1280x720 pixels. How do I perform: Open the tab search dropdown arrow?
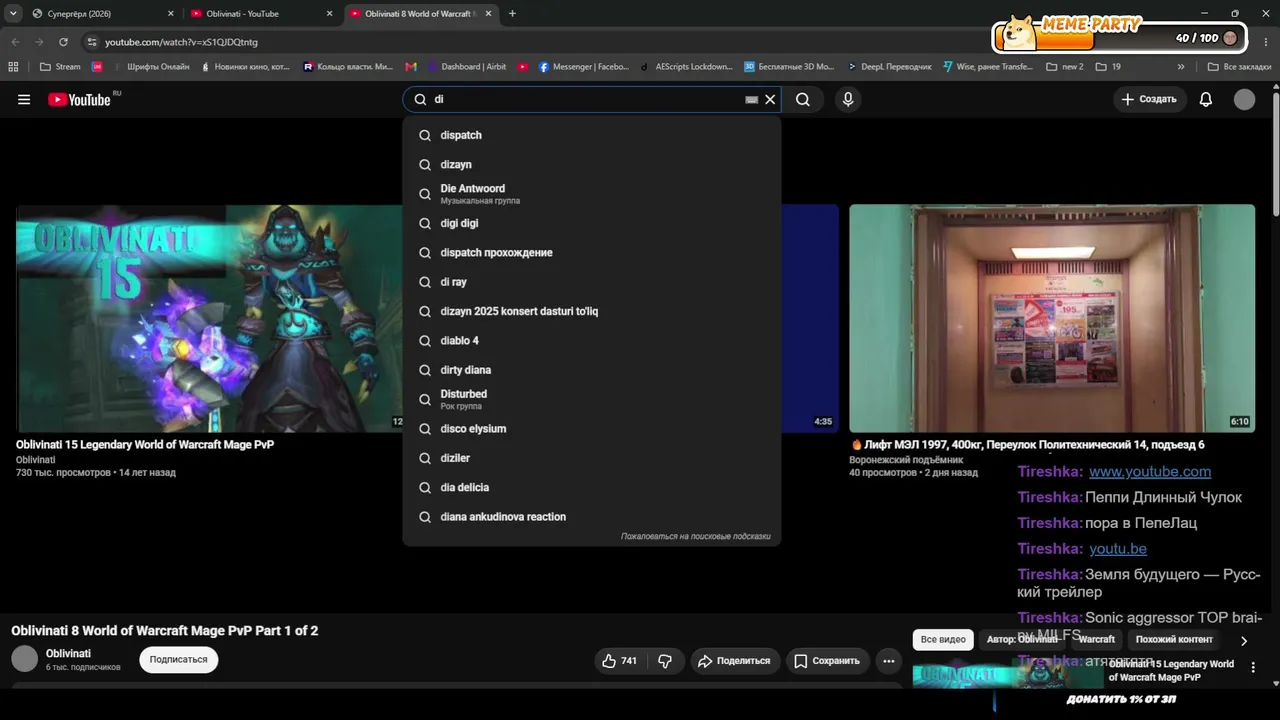pos(13,14)
